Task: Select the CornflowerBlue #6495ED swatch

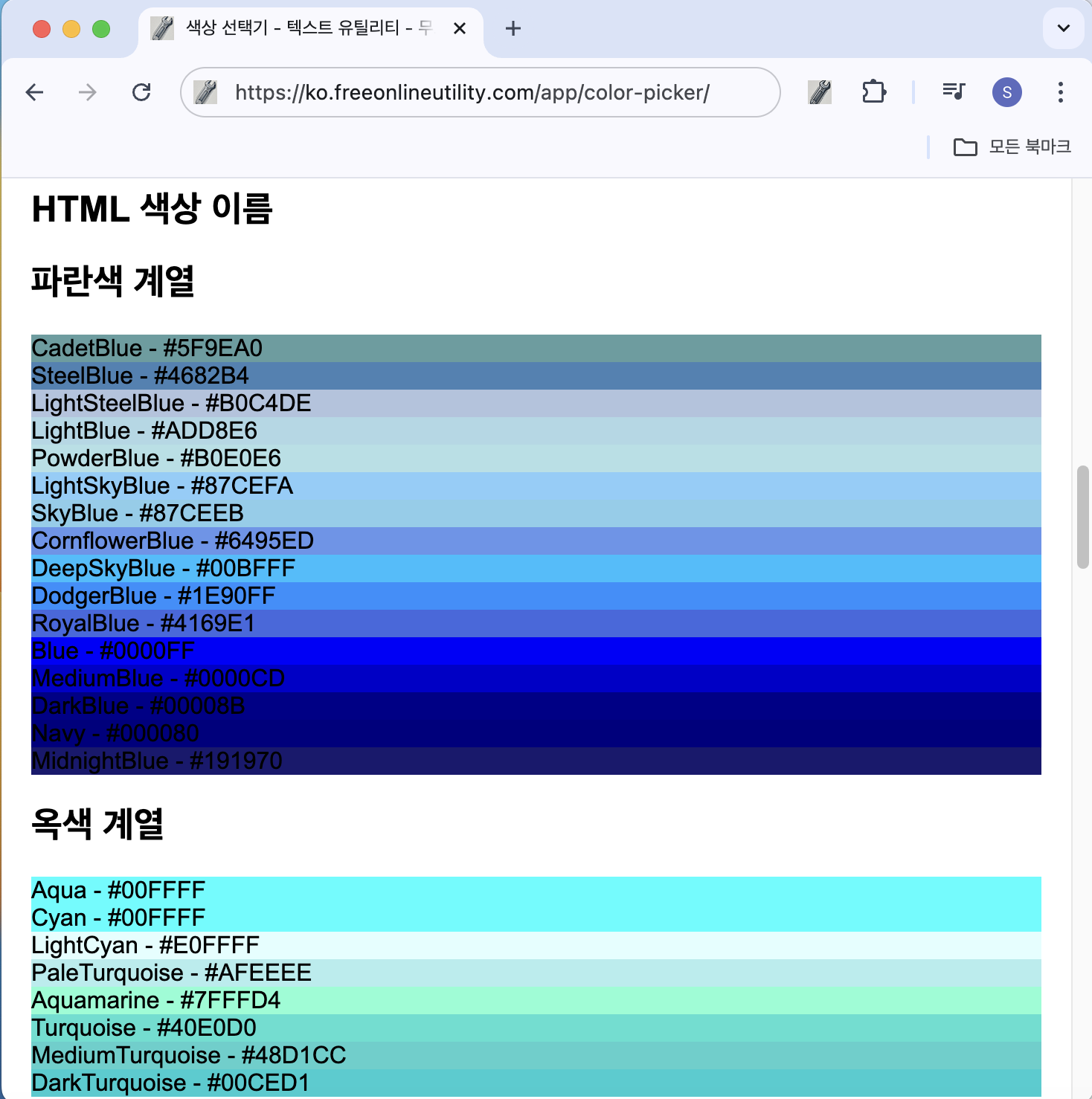Action: (x=536, y=541)
